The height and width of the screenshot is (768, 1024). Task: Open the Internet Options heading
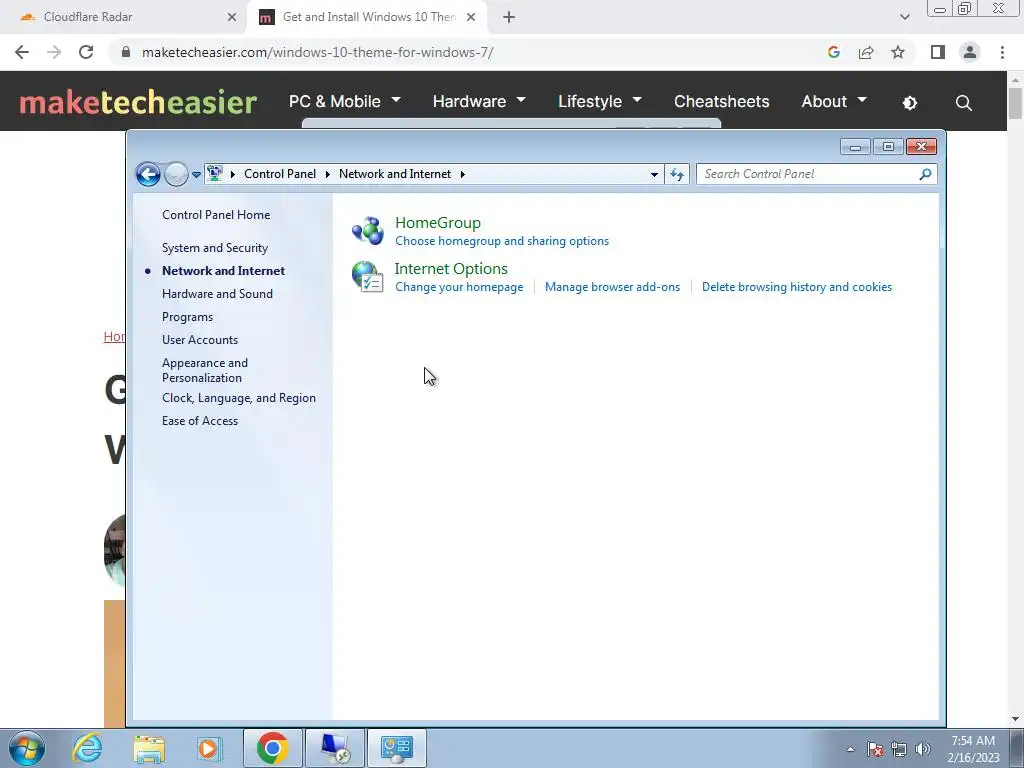(x=451, y=268)
